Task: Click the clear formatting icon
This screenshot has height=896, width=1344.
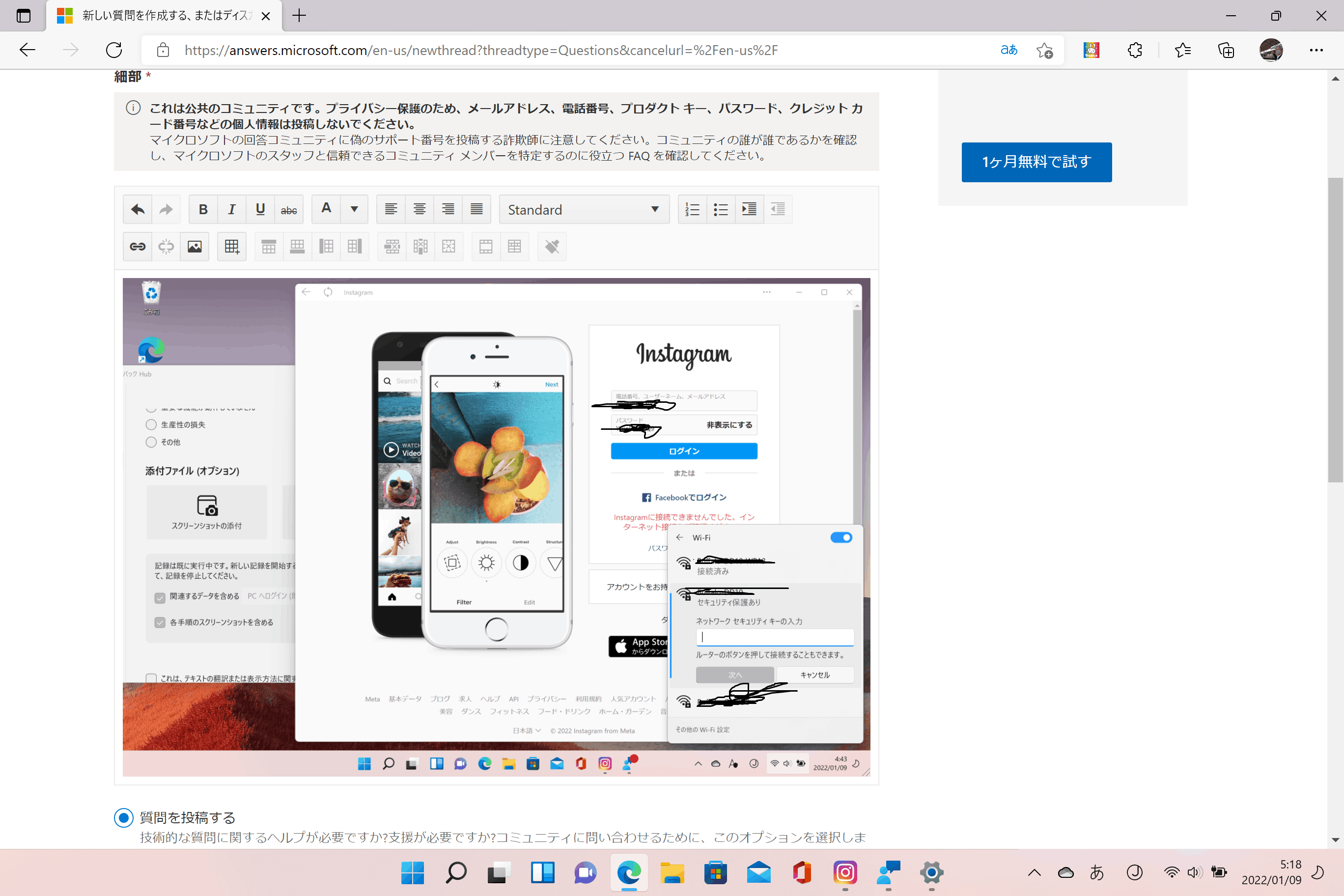Action: tap(552, 247)
